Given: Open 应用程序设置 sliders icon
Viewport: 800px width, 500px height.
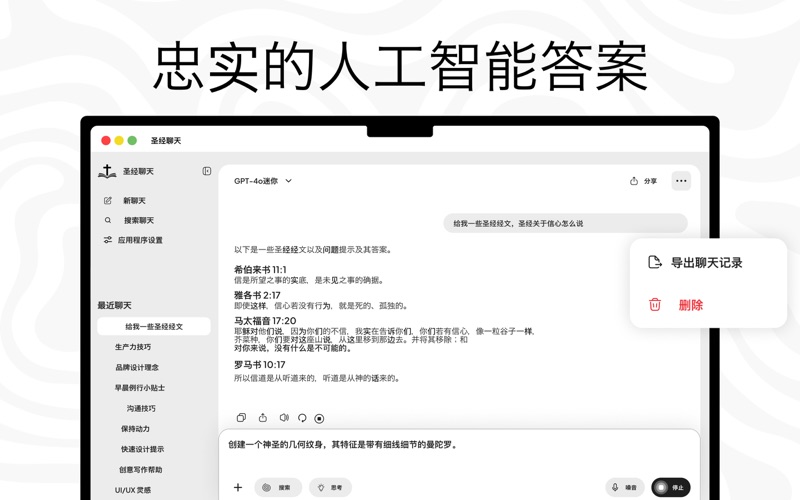Looking at the screenshot, I should [x=108, y=240].
